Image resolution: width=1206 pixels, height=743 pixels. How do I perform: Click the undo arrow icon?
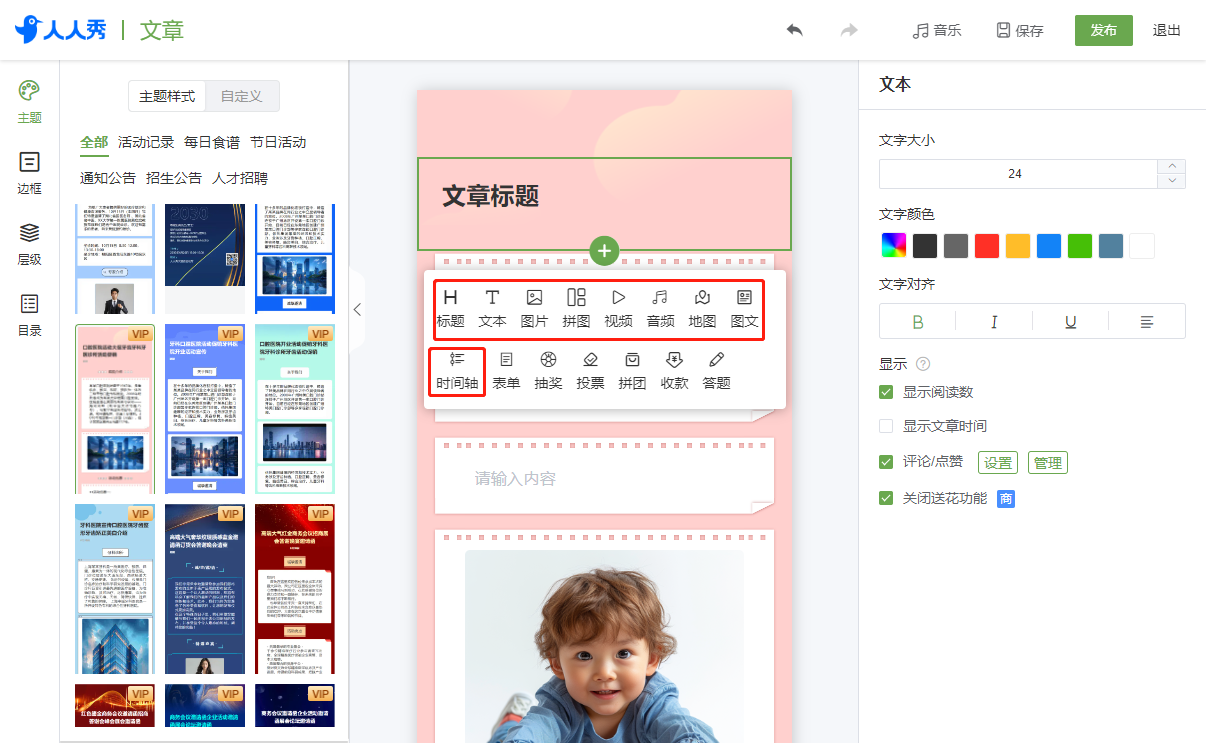tap(794, 30)
